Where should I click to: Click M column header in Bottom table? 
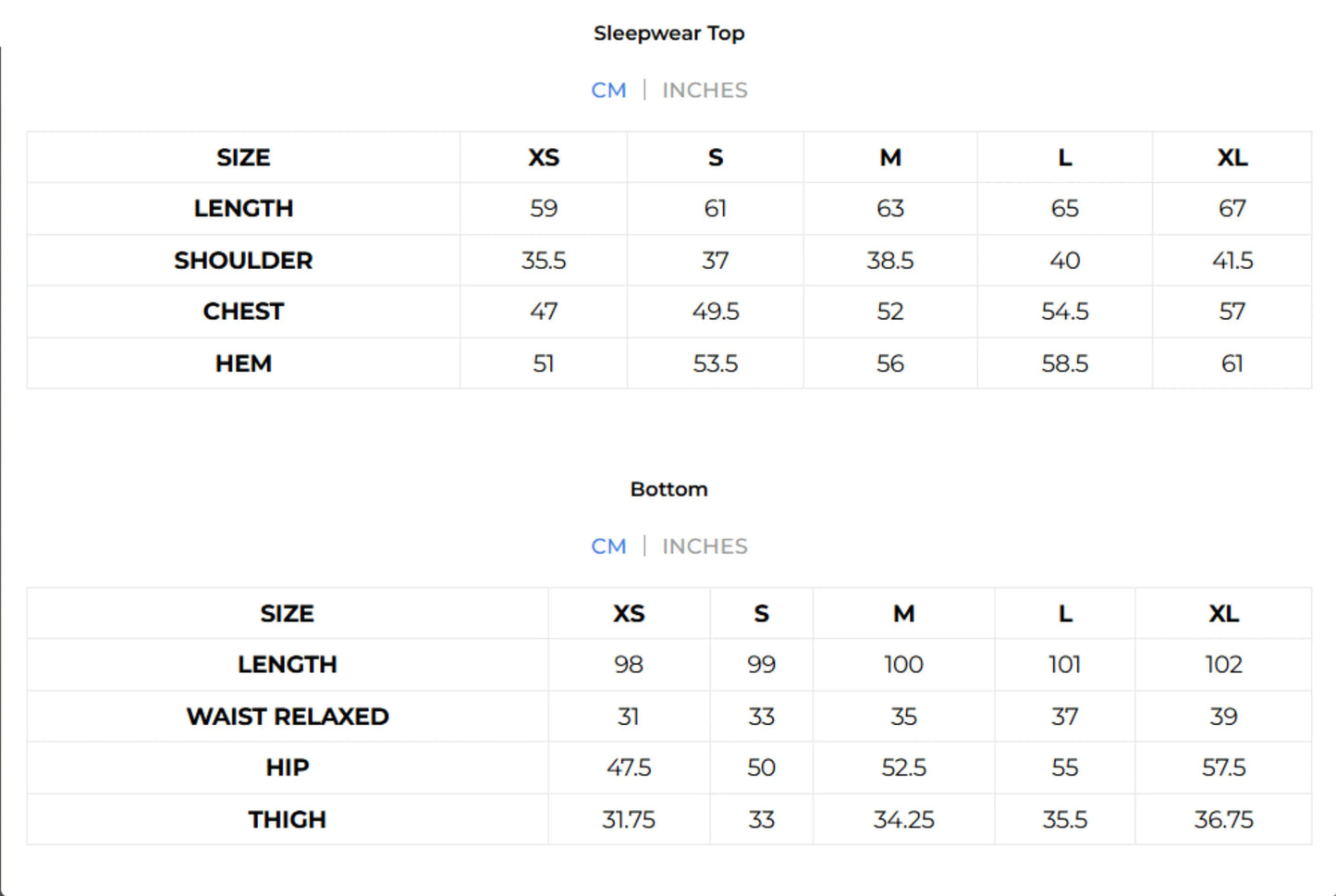(903, 614)
